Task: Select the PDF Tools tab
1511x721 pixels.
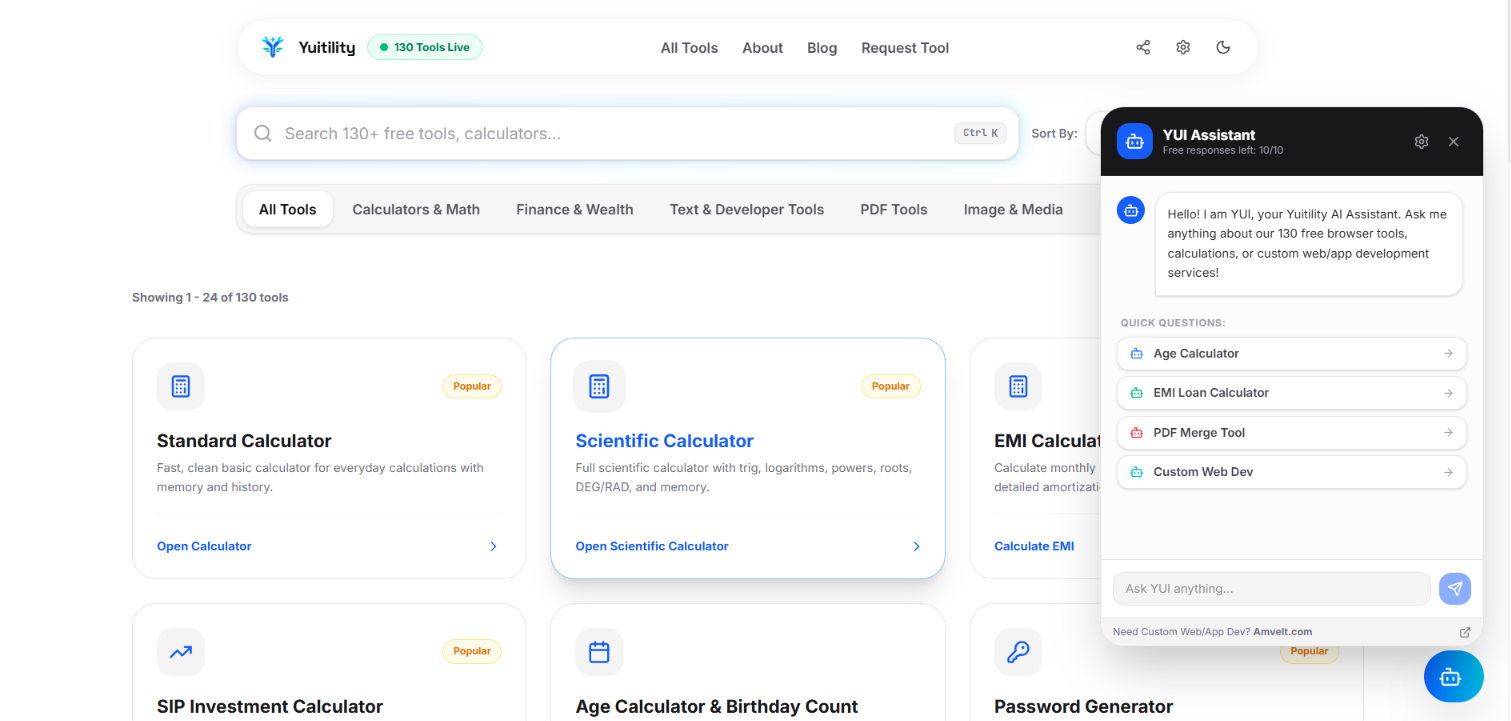Action: pos(894,209)
